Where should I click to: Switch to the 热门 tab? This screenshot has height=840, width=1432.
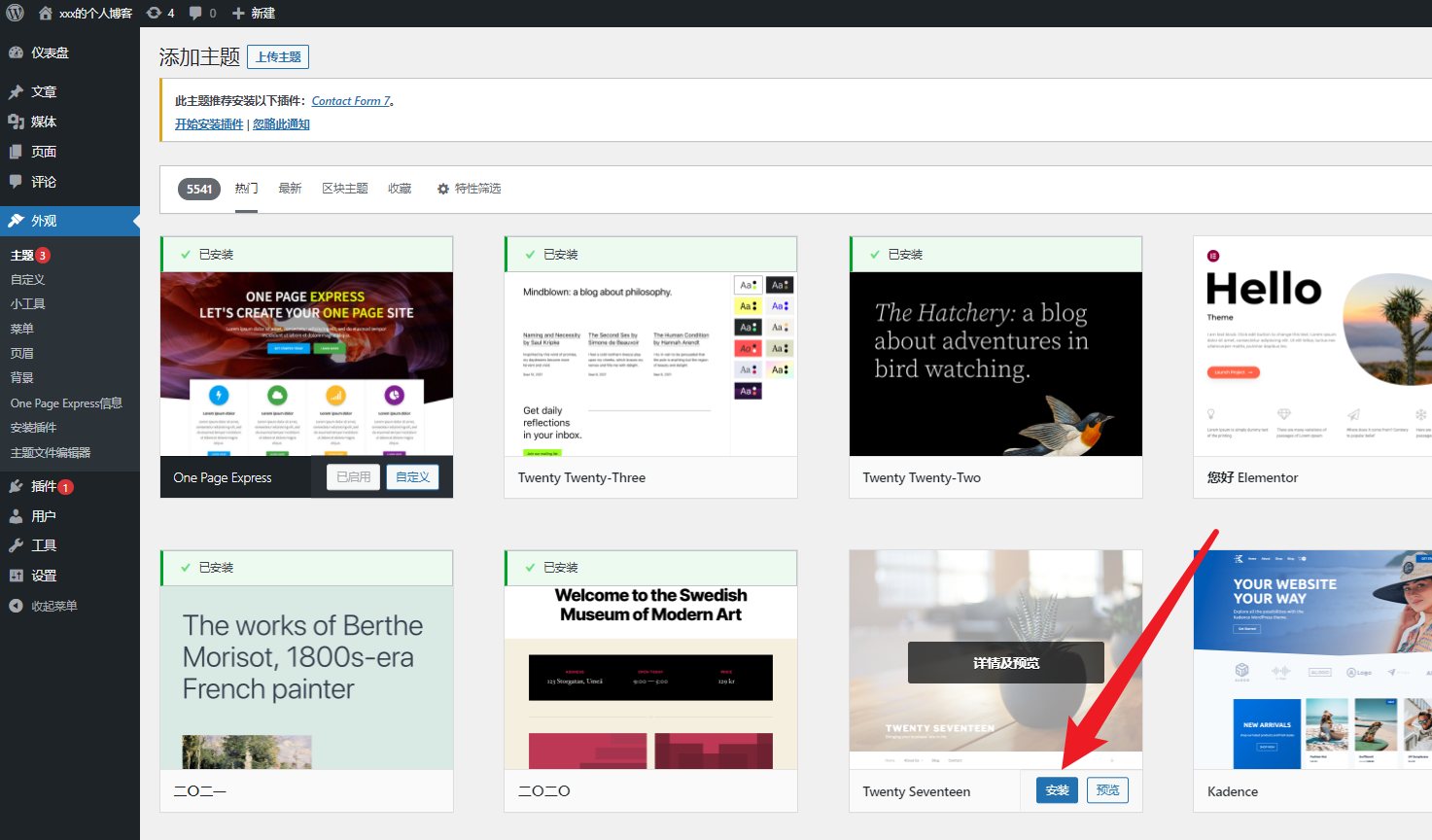point(246,189)
